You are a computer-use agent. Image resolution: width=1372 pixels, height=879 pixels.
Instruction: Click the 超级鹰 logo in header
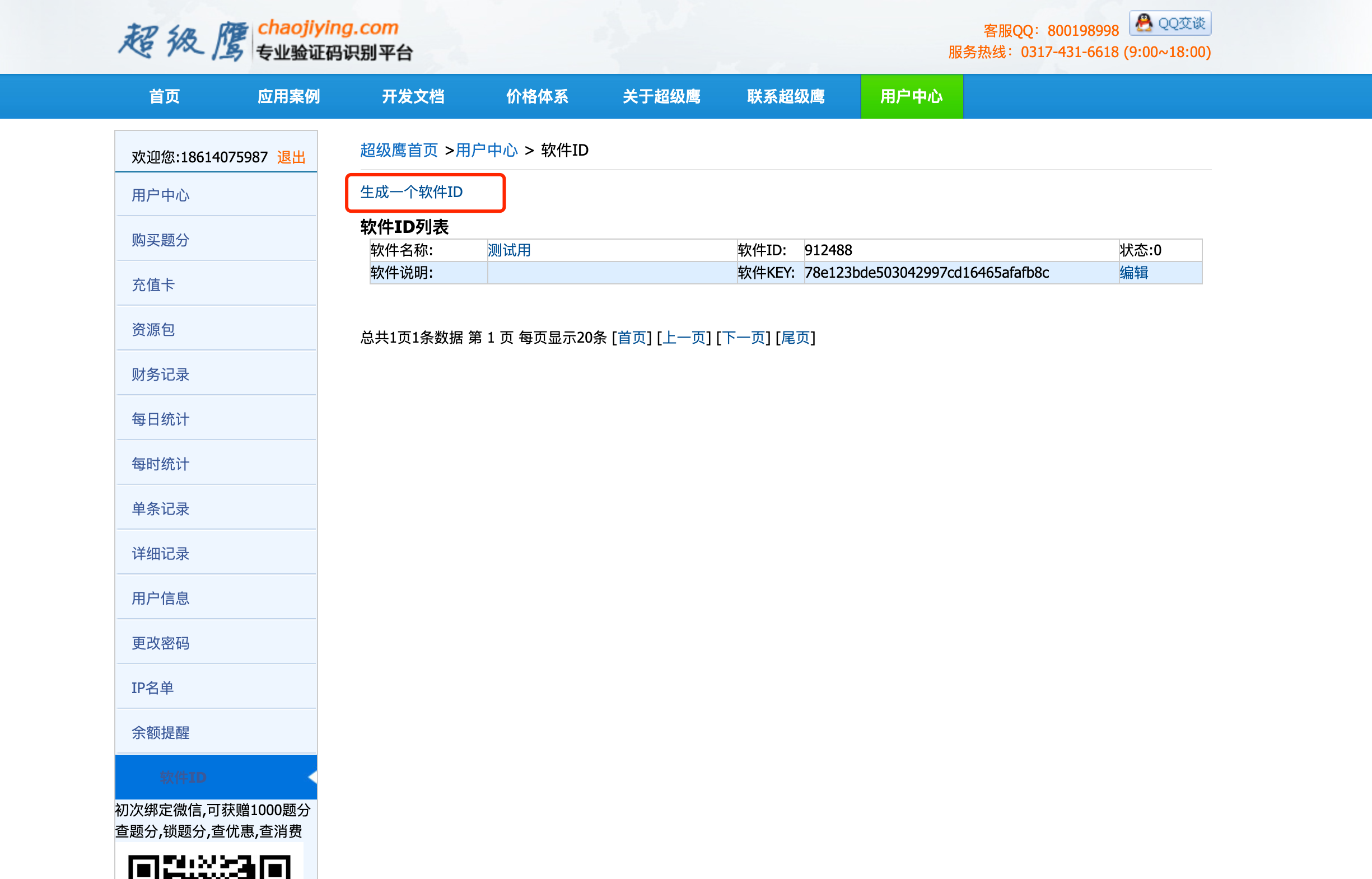183,41
